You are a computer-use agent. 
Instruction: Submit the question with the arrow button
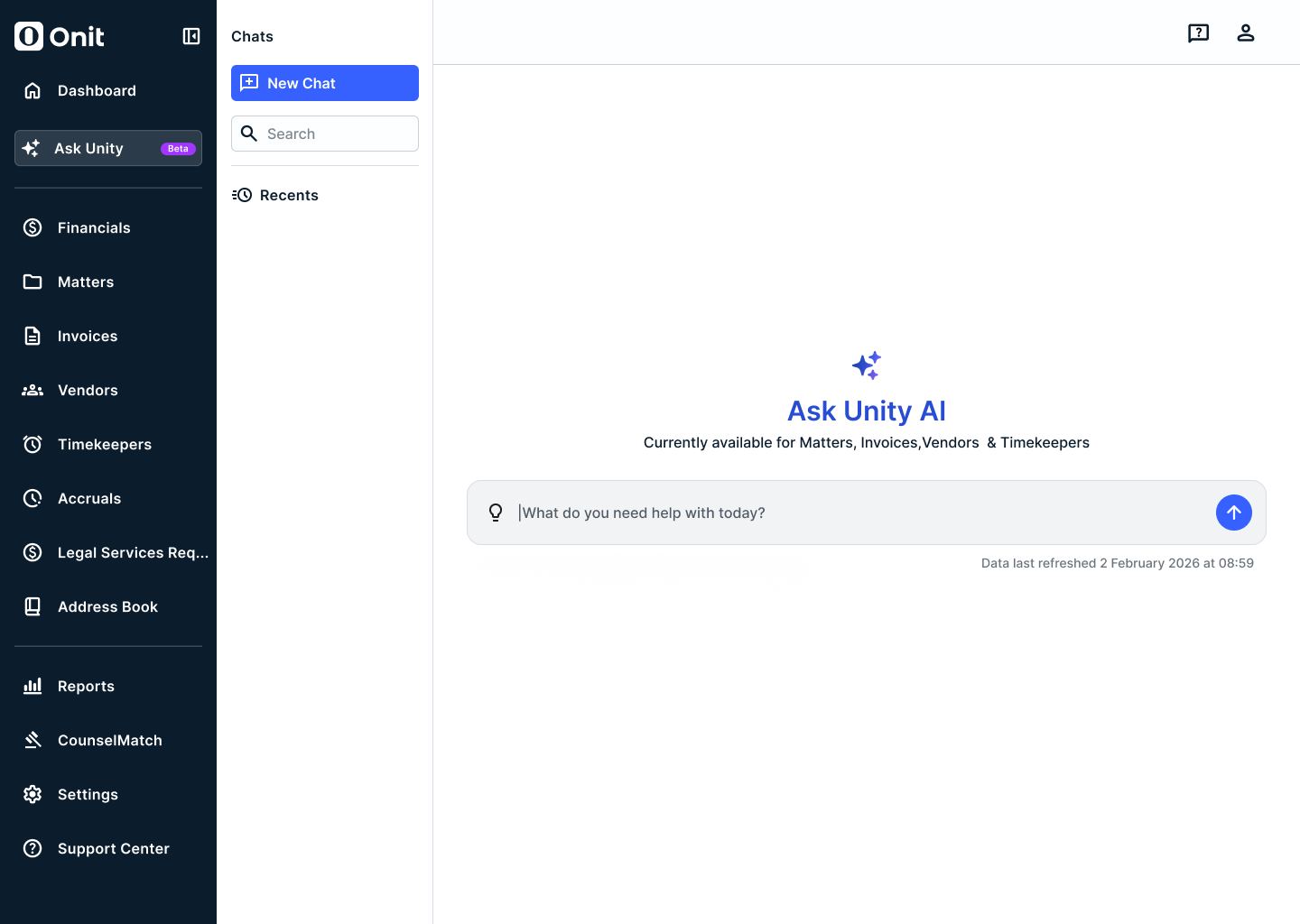(1233, 513)
